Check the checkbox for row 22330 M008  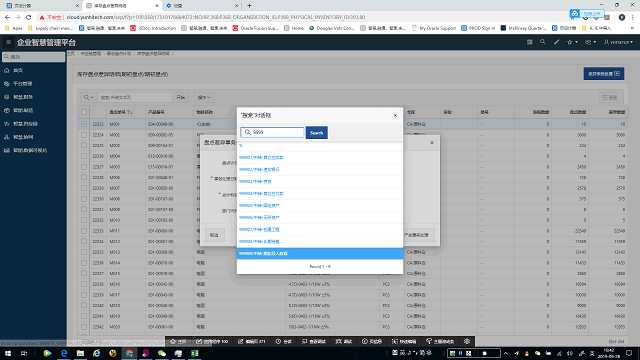point(84,199)
